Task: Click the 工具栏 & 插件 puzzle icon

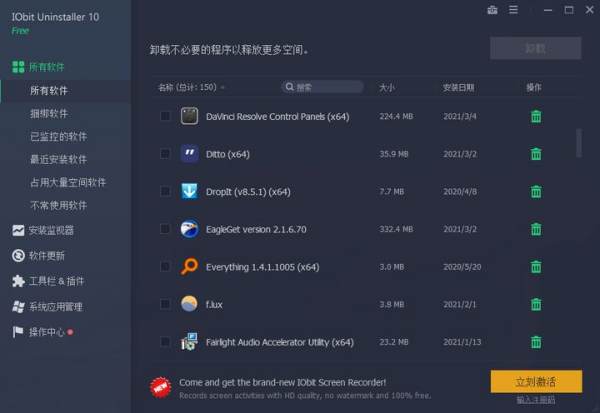Action: coord(18,281)
